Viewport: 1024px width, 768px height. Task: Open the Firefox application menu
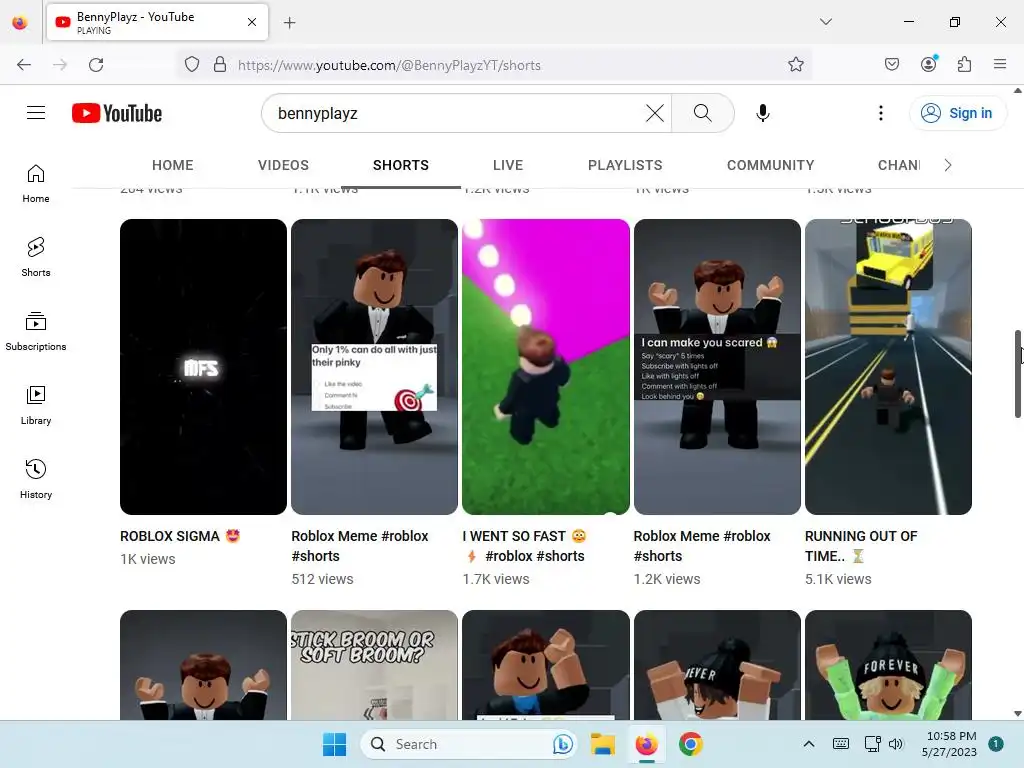point(1000,65)
